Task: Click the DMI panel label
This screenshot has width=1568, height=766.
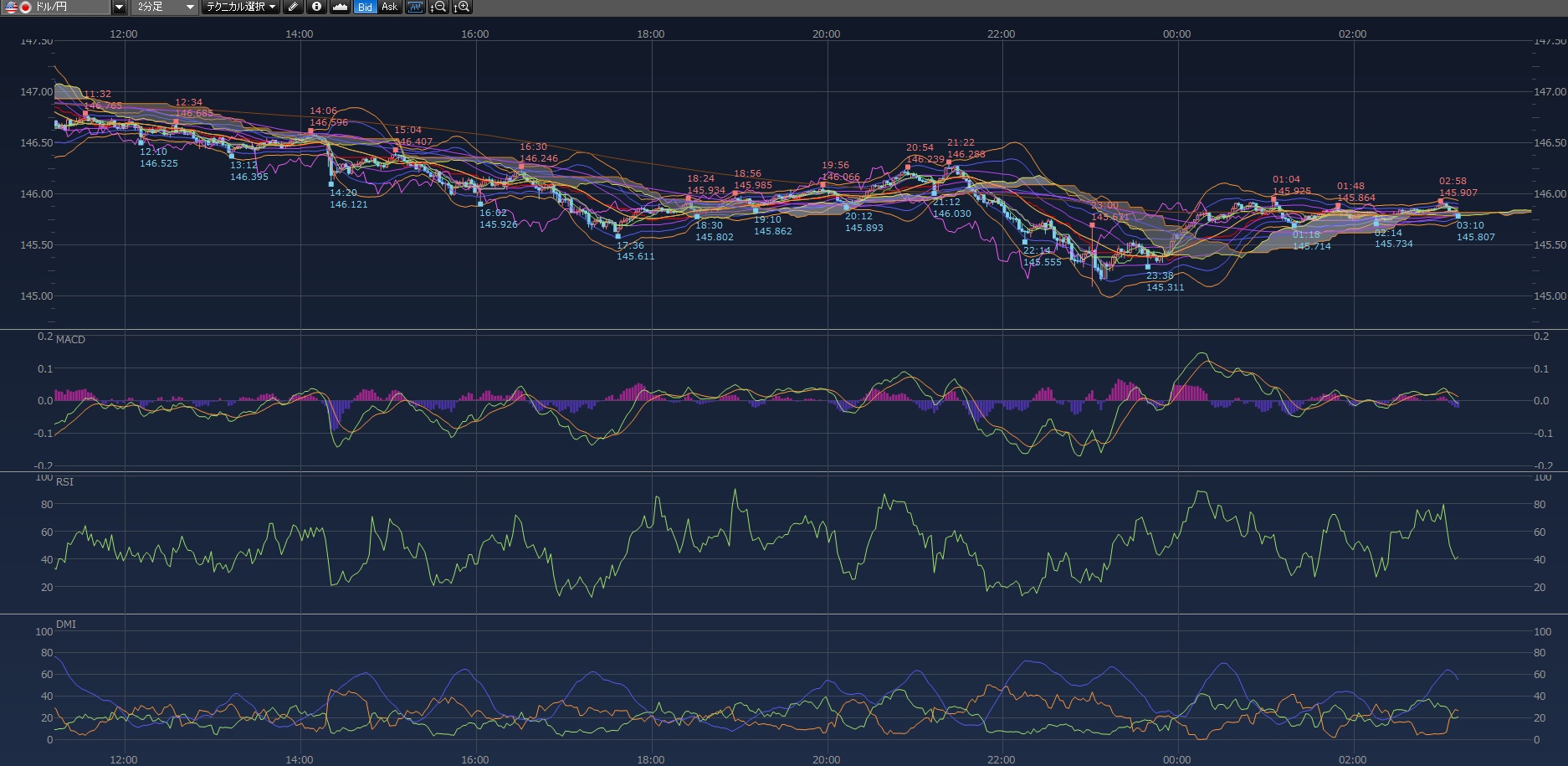Action: click(65, 624)
